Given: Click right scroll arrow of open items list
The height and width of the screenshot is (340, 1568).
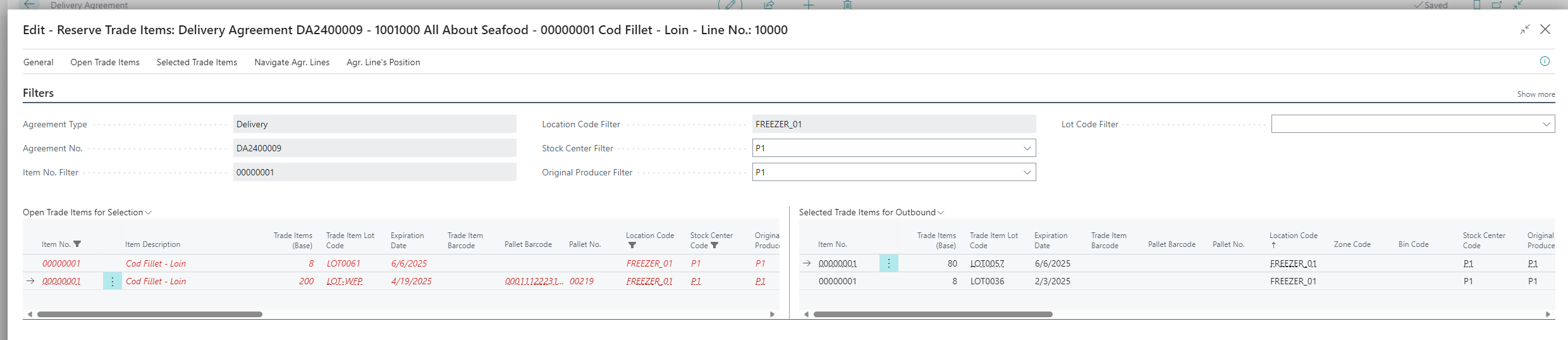Looking at the screenshot, I should pyautogui.click(x=772, y=314).
